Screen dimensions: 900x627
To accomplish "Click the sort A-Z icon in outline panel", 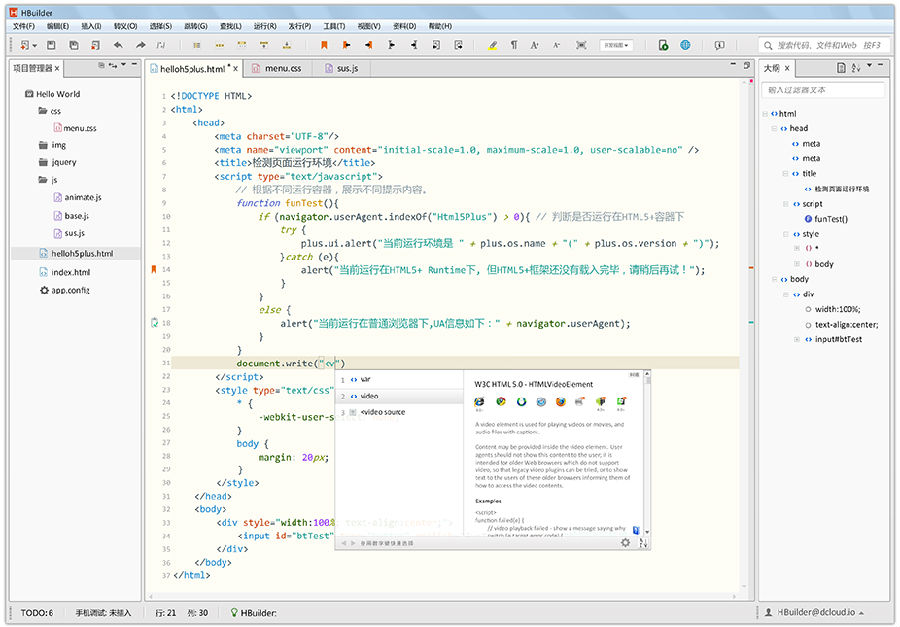I will click(856, 68).
